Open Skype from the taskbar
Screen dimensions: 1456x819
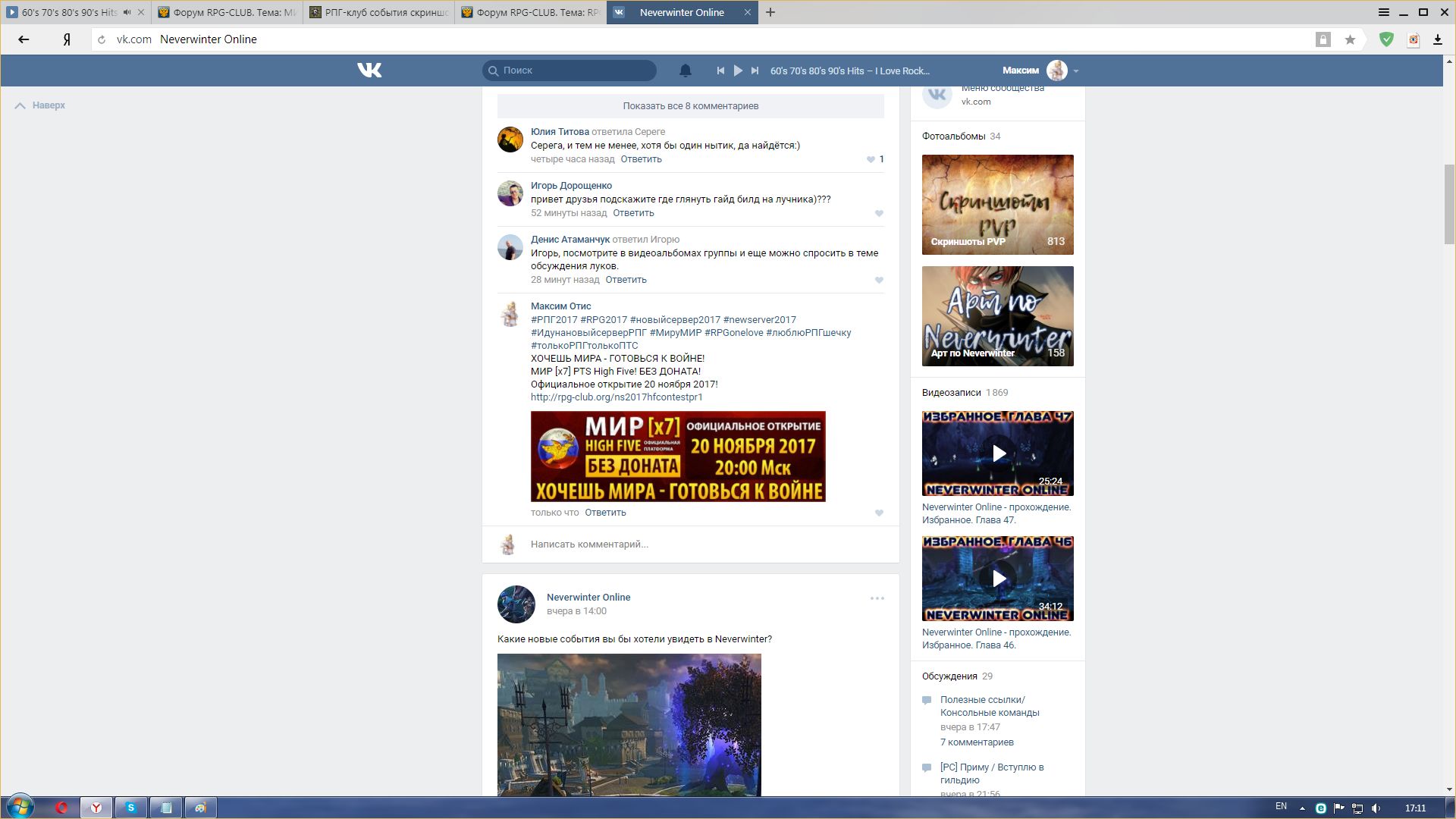(130, 808)
